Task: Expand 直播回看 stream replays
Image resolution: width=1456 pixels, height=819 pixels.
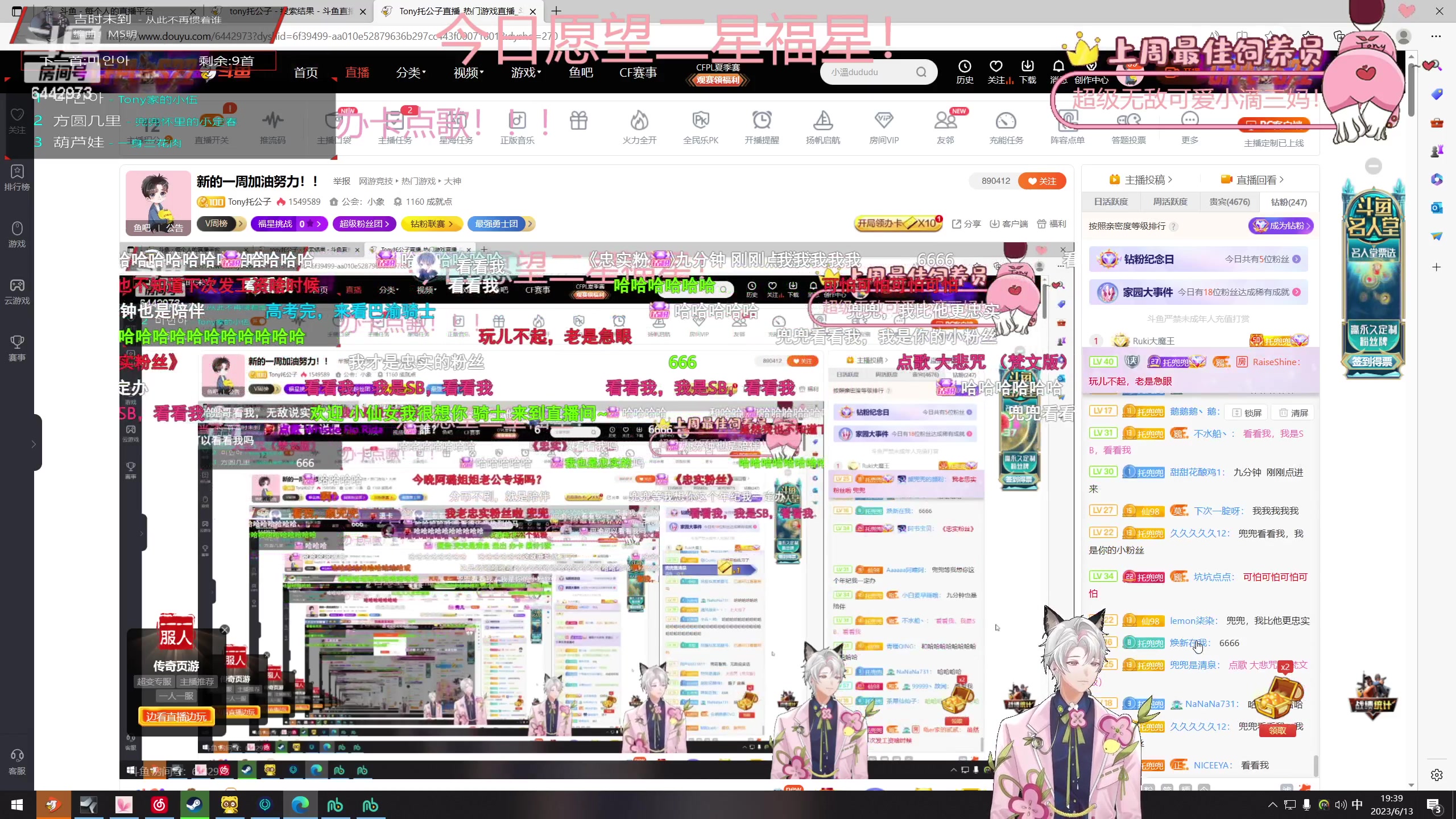Action: point(1252,180)
